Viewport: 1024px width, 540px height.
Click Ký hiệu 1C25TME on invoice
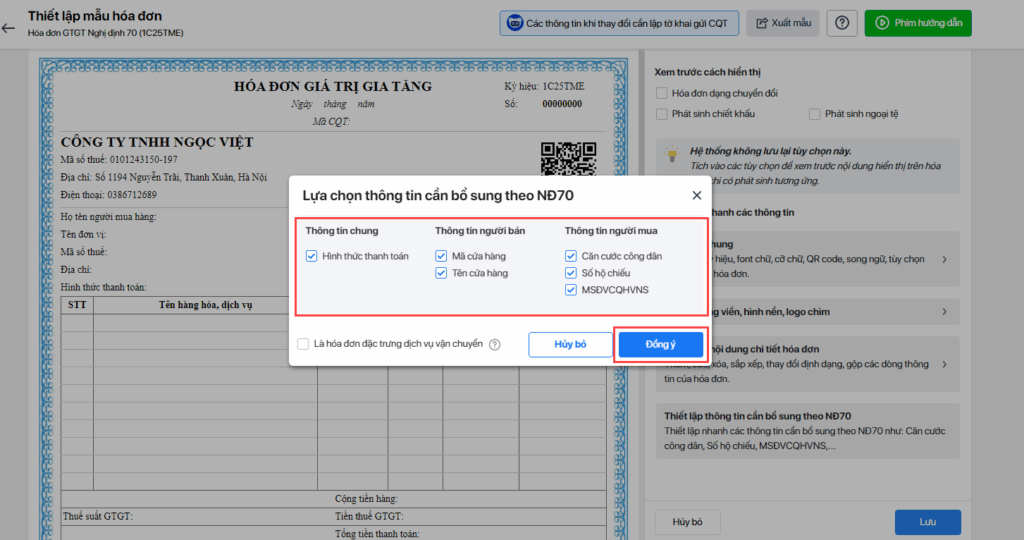pyautogui.click(x=544, y=86)
